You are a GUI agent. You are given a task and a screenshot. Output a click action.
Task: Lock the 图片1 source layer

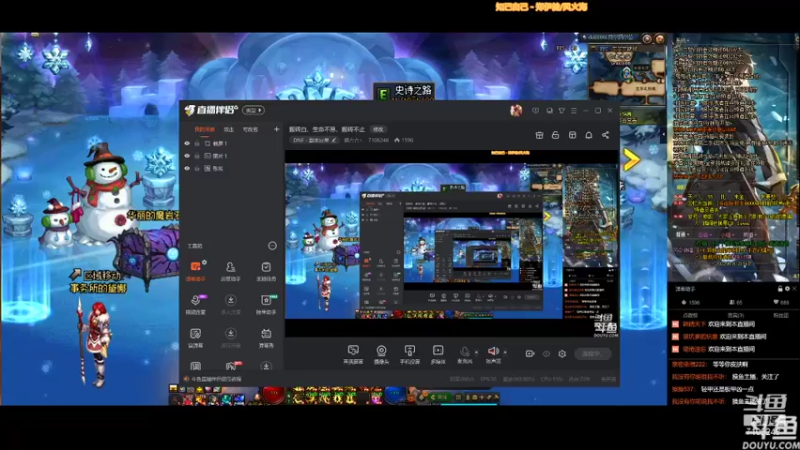197,156
